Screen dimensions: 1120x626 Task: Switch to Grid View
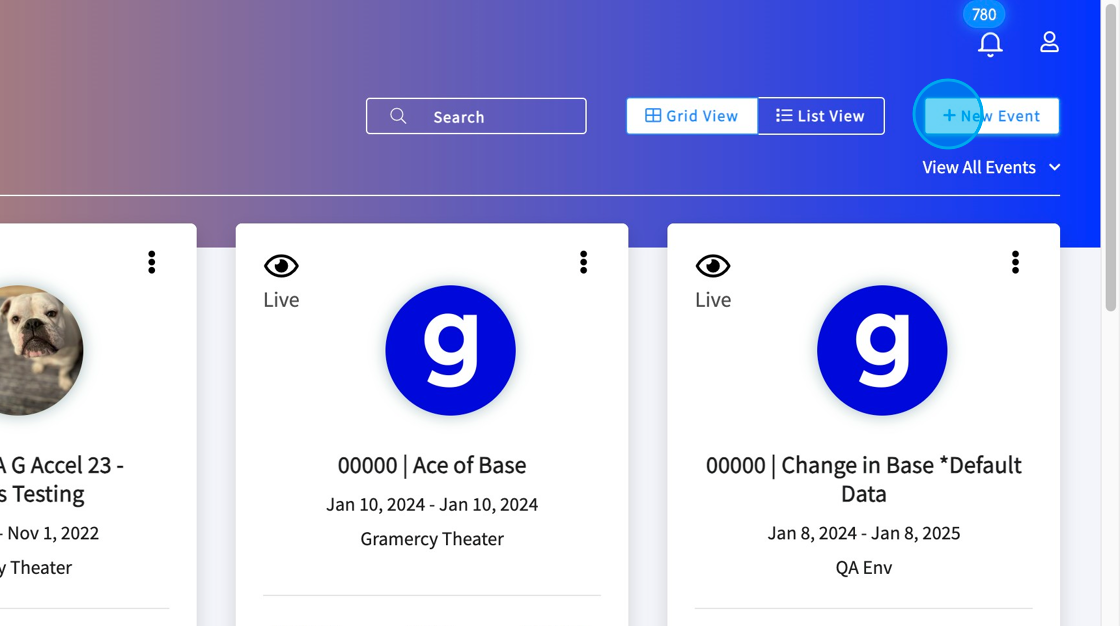tap(691, 116)
